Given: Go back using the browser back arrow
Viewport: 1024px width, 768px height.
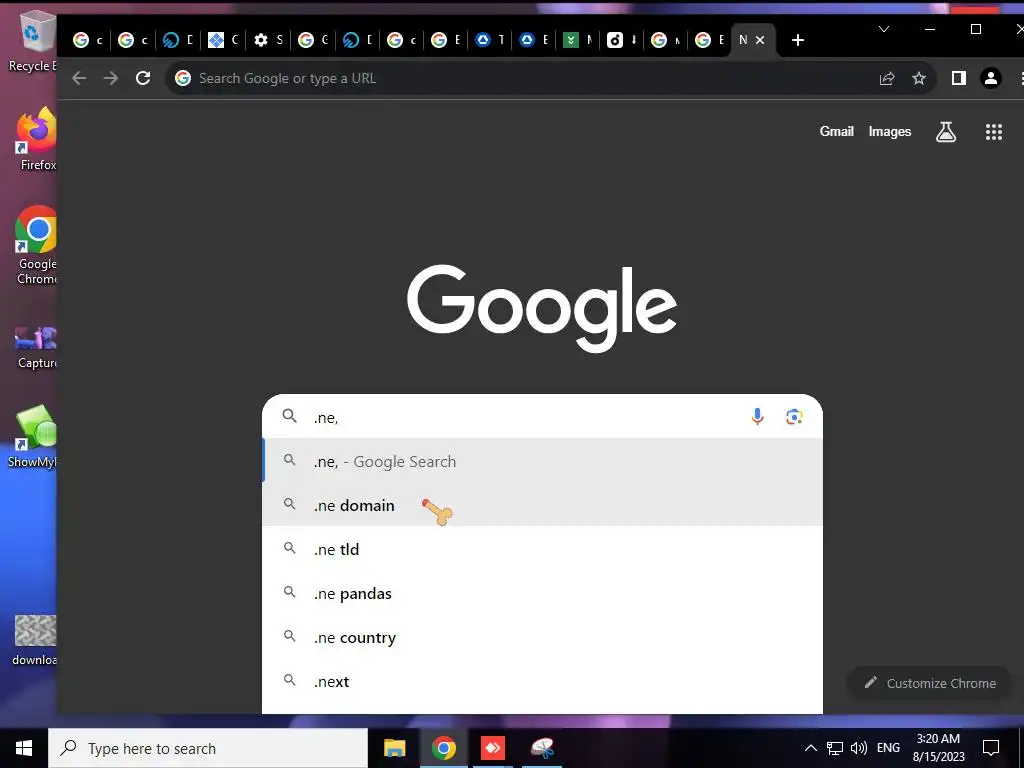Looking at the screenshot, I should [79, 78].
